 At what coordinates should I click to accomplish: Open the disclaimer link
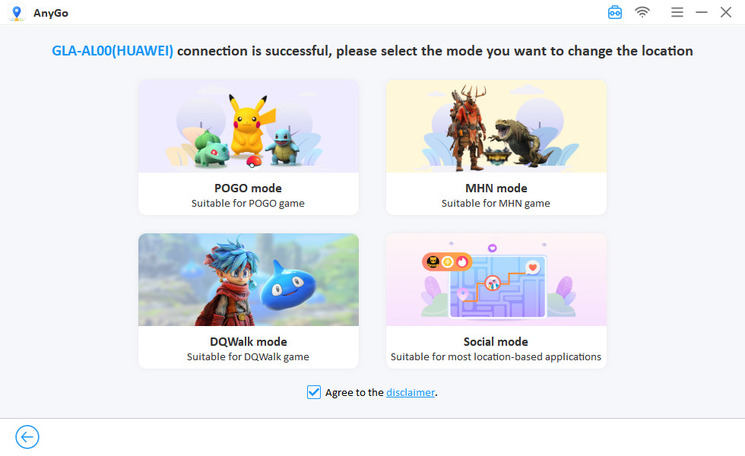410,393
